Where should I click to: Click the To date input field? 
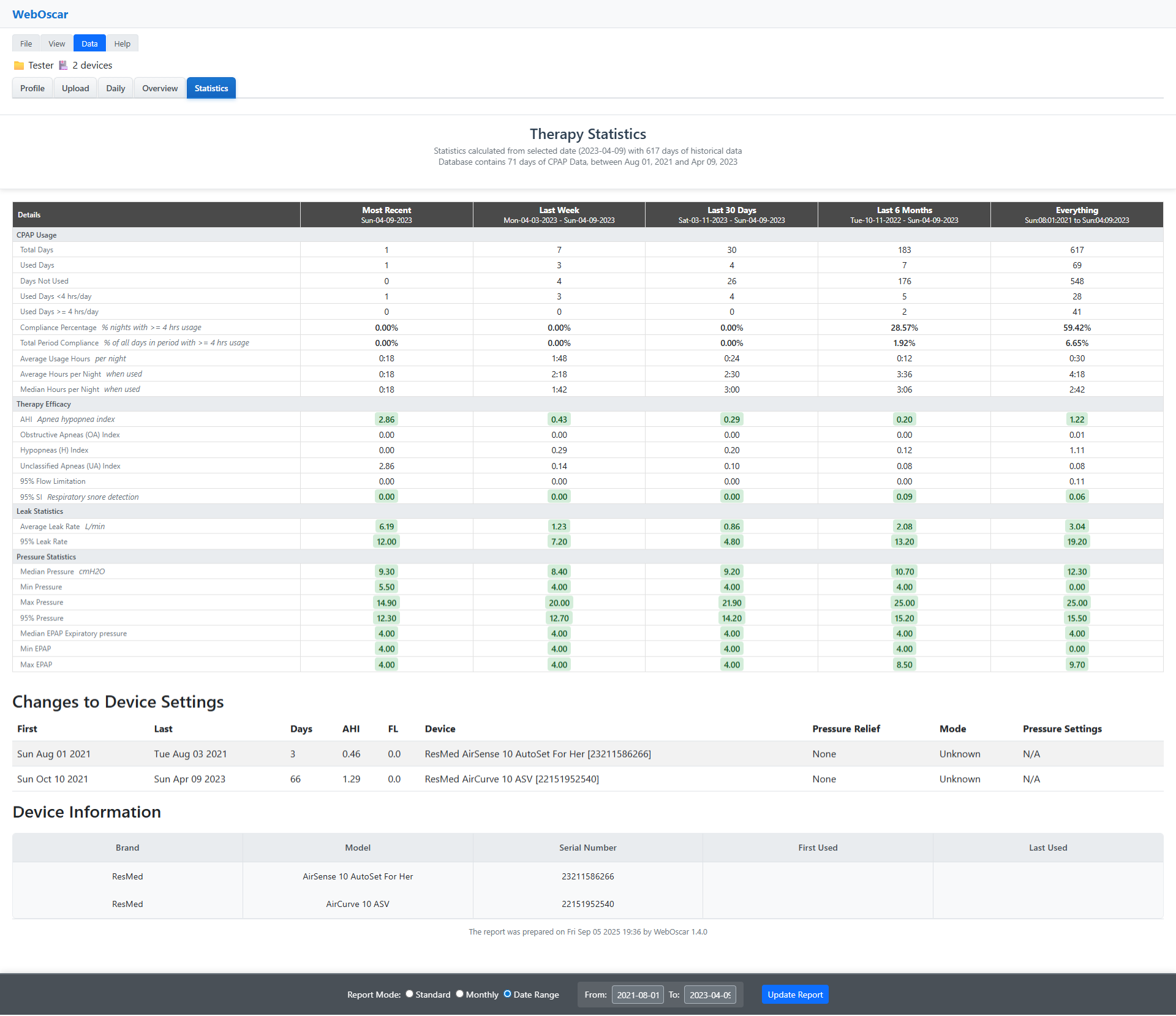point(709,995)
